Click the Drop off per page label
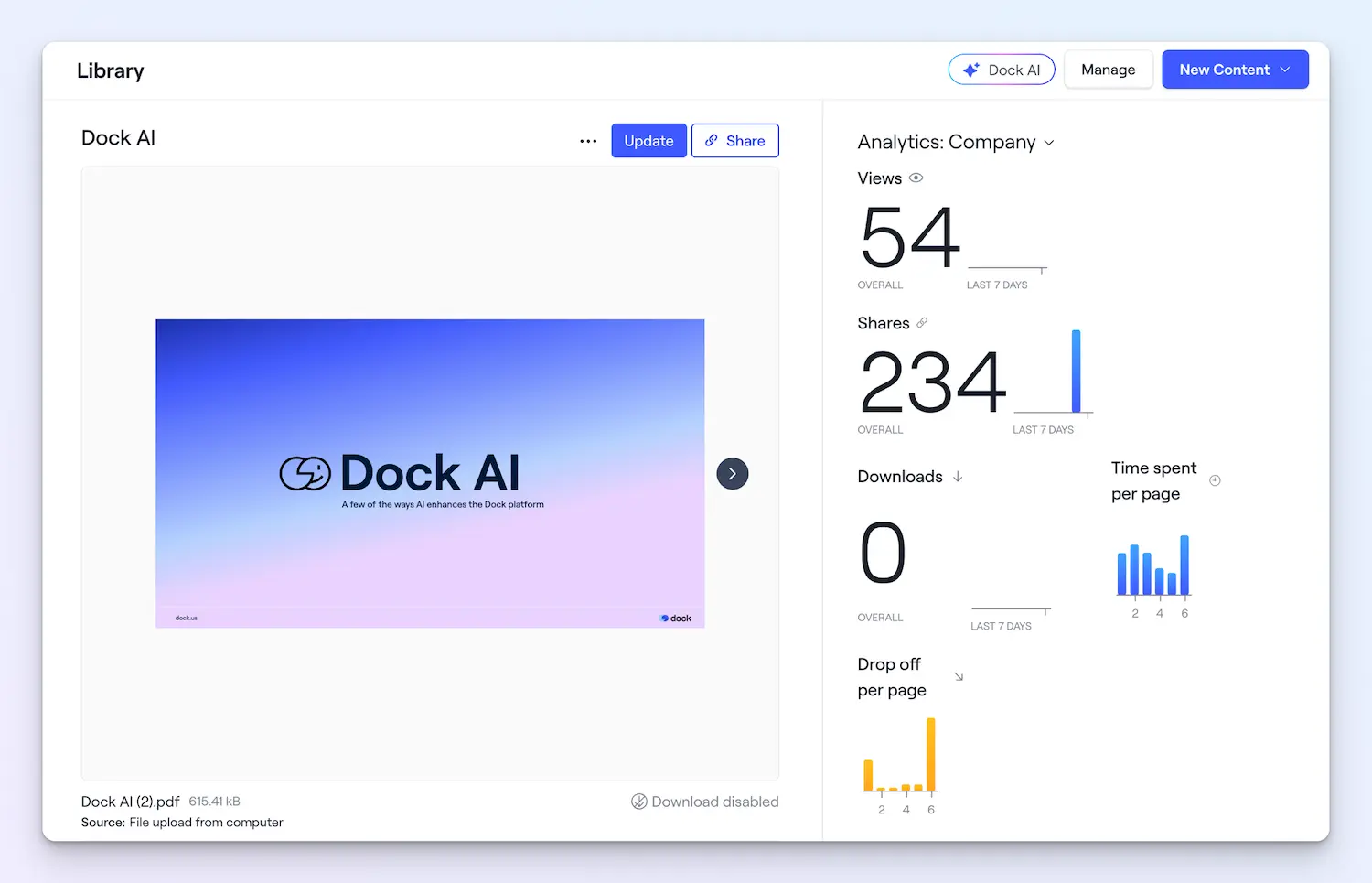The width and height of the screenshot is (1372, 883). click(892, 677)
